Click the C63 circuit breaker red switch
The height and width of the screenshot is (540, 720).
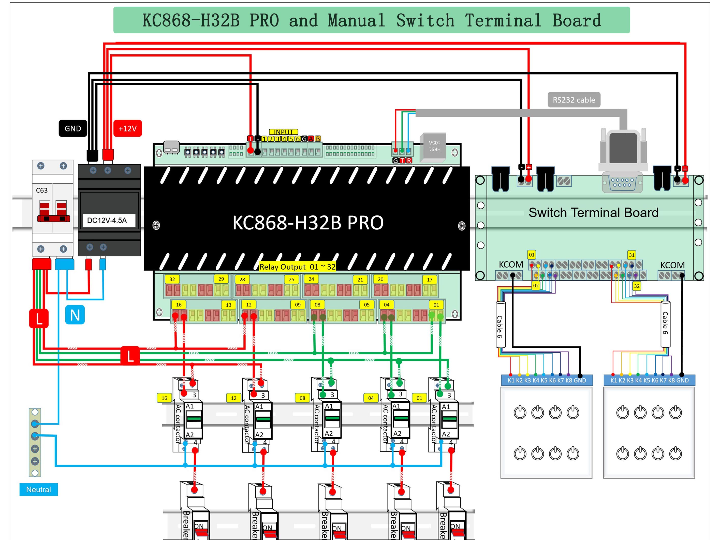53,211
